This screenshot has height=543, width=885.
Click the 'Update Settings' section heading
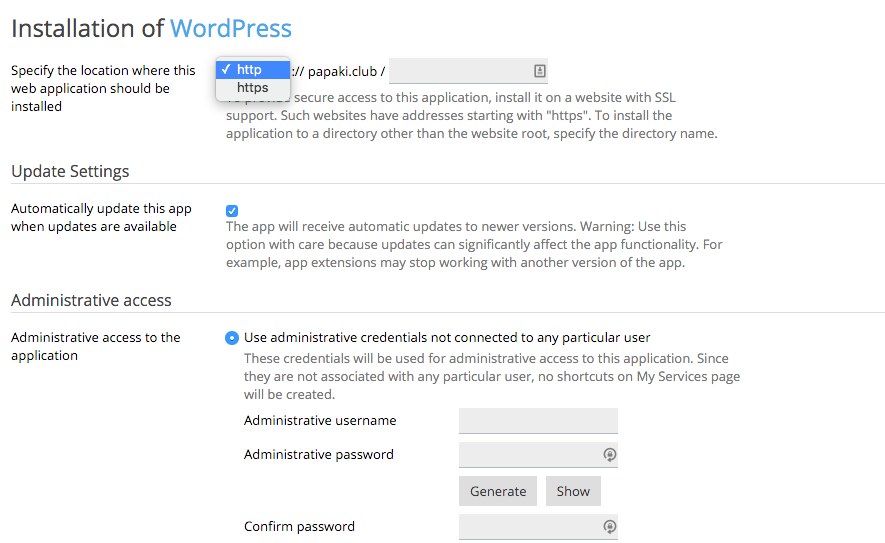click(x=70, y=171)
